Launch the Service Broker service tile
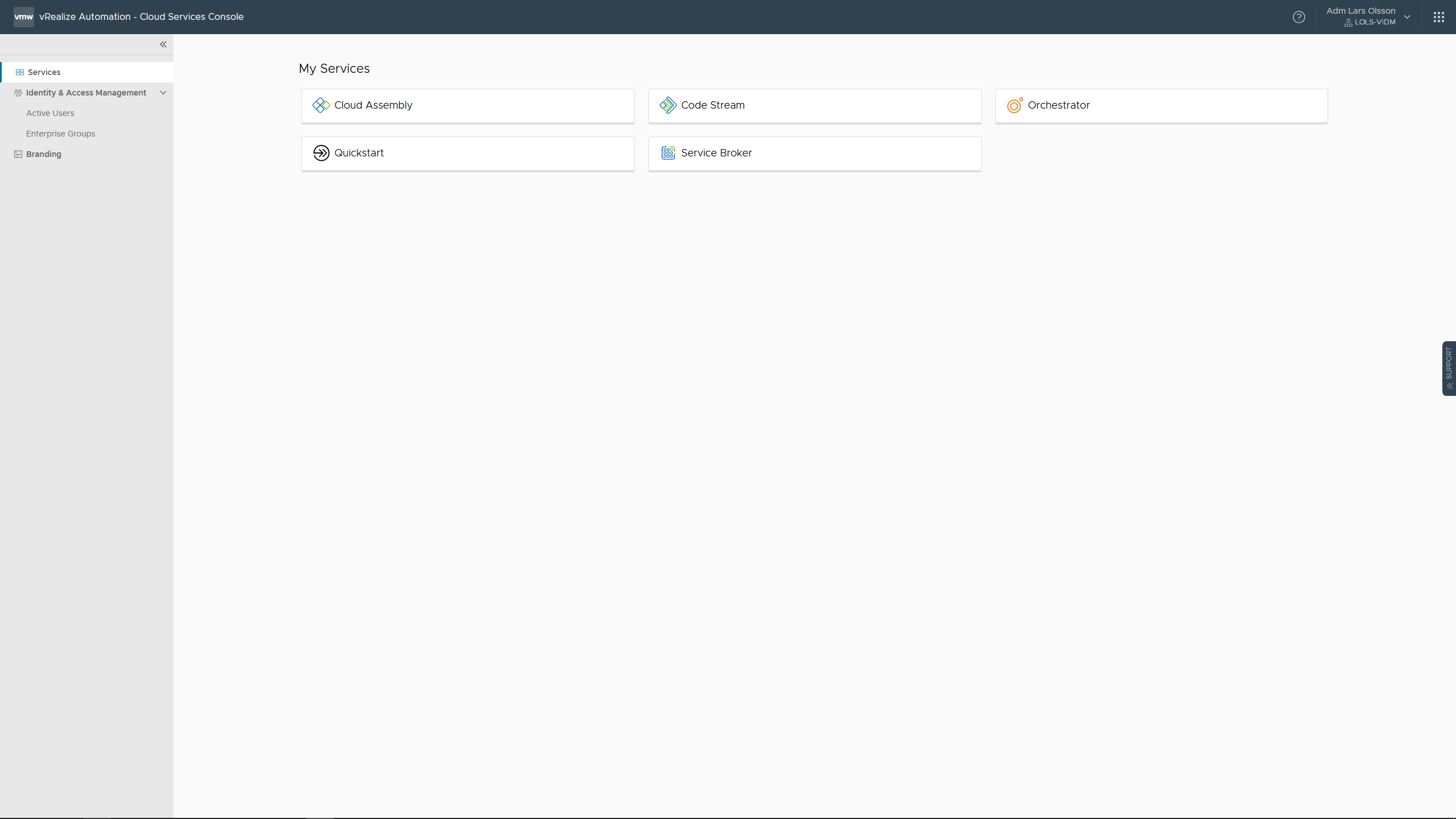1456x819 pixels. (814, 154)
